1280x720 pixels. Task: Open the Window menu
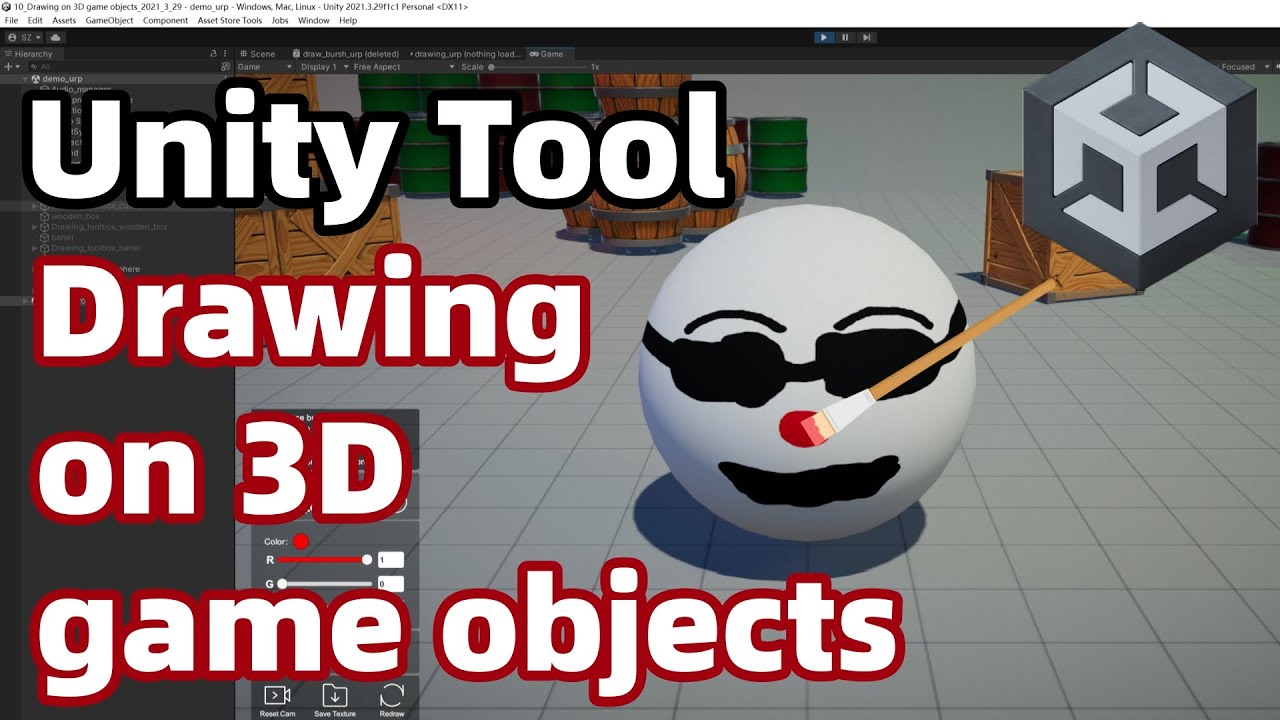click(314, 20)
